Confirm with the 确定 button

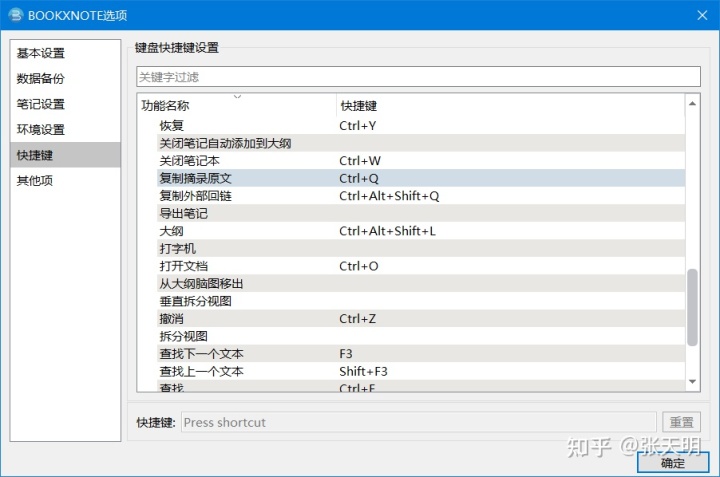point(673,462)
